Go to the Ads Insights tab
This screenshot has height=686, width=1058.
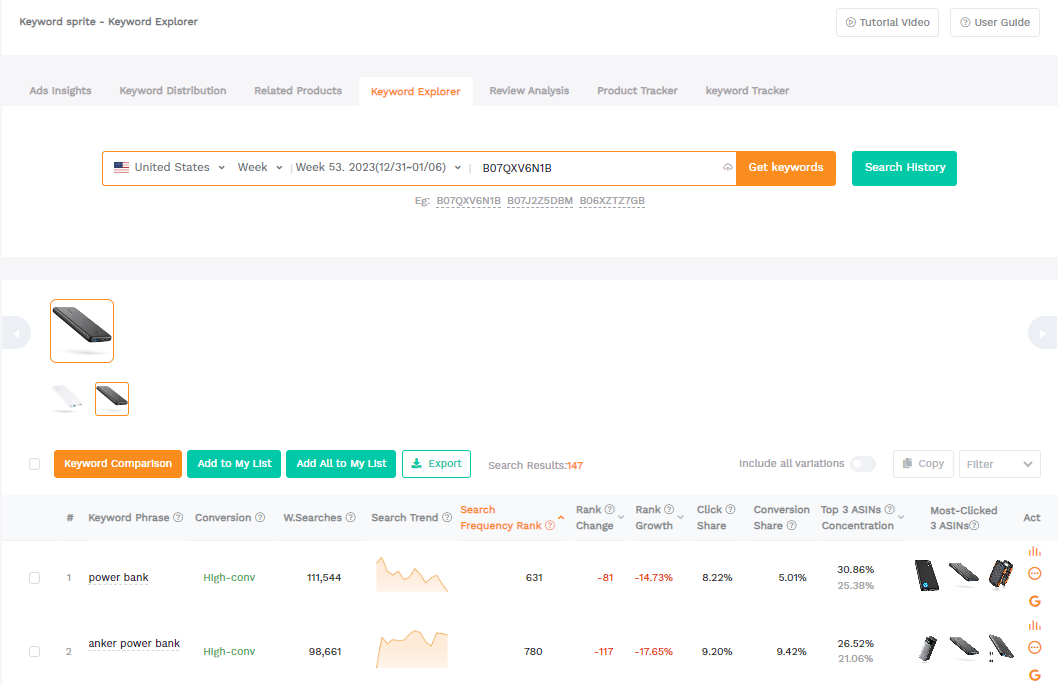pyautogui.click(x=60, y=91)
